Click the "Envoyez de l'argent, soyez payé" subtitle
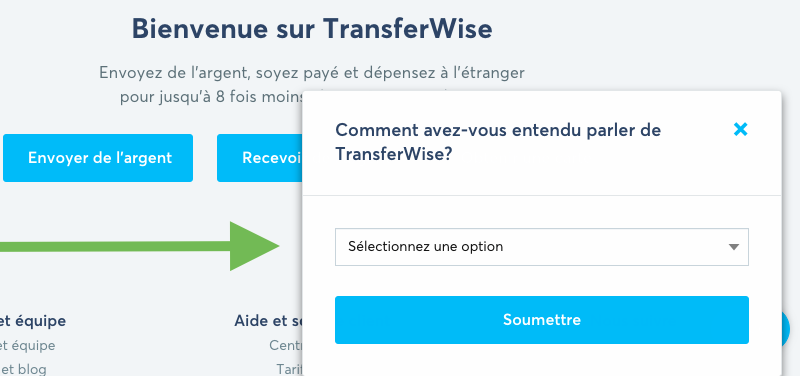This screenshot has width=800, height=376. [312, 72]
